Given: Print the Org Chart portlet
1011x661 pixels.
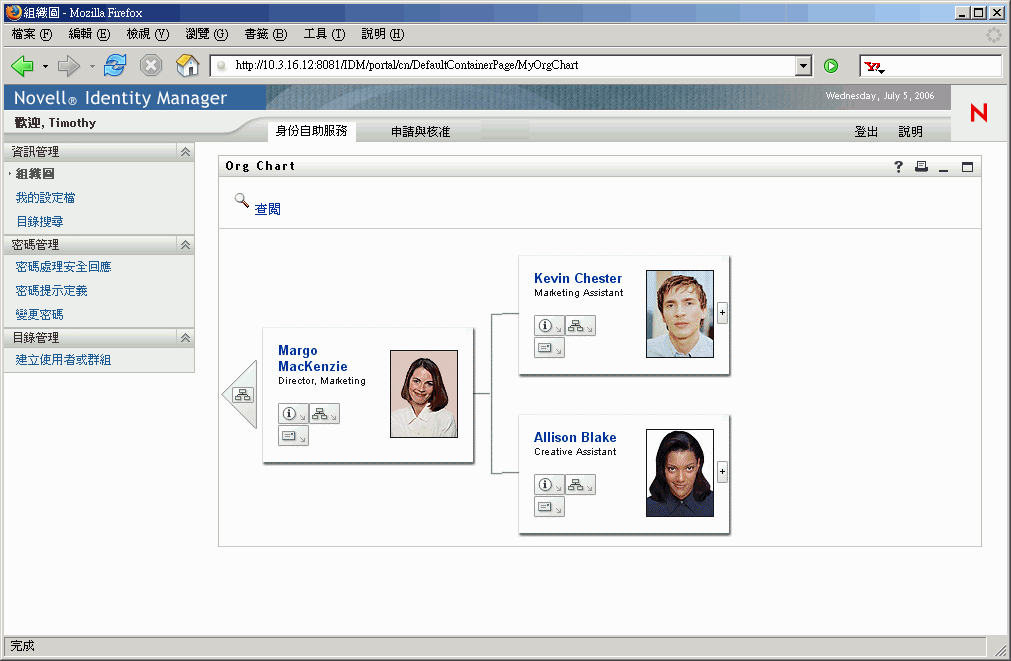Looking at the screenshot, I should 921,166.
